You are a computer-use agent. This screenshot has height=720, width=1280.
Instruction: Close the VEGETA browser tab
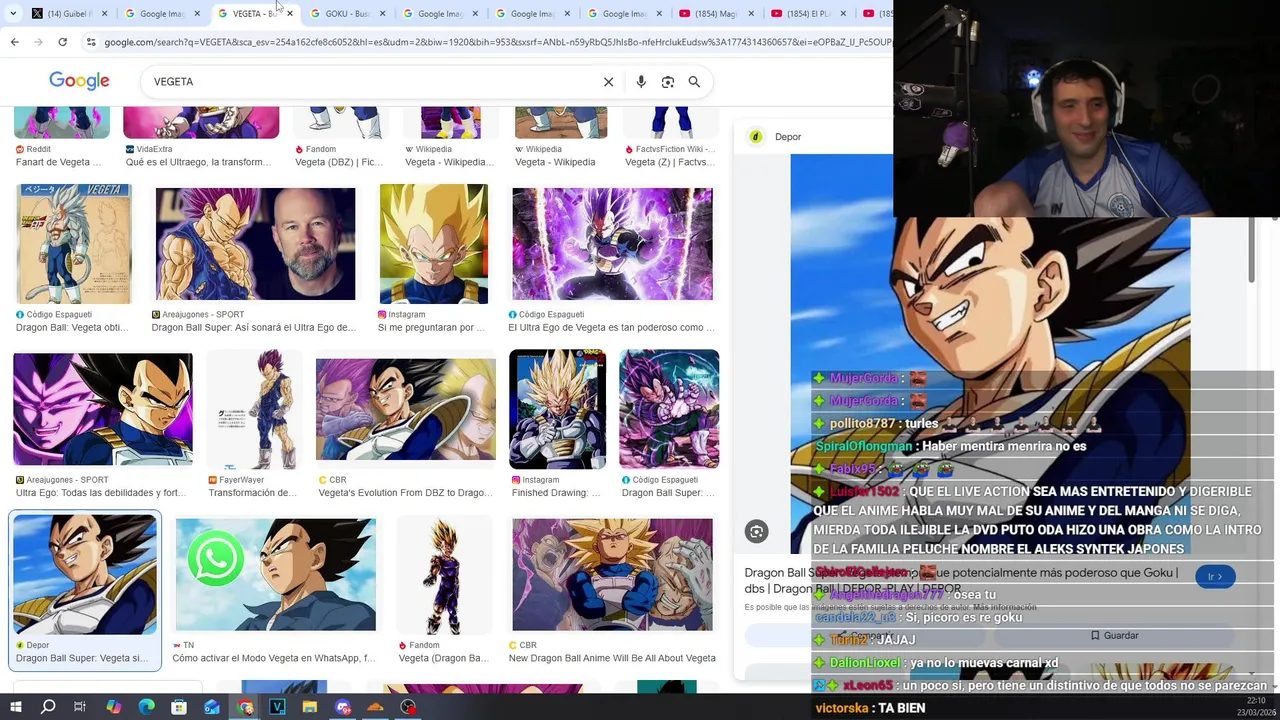290,14
